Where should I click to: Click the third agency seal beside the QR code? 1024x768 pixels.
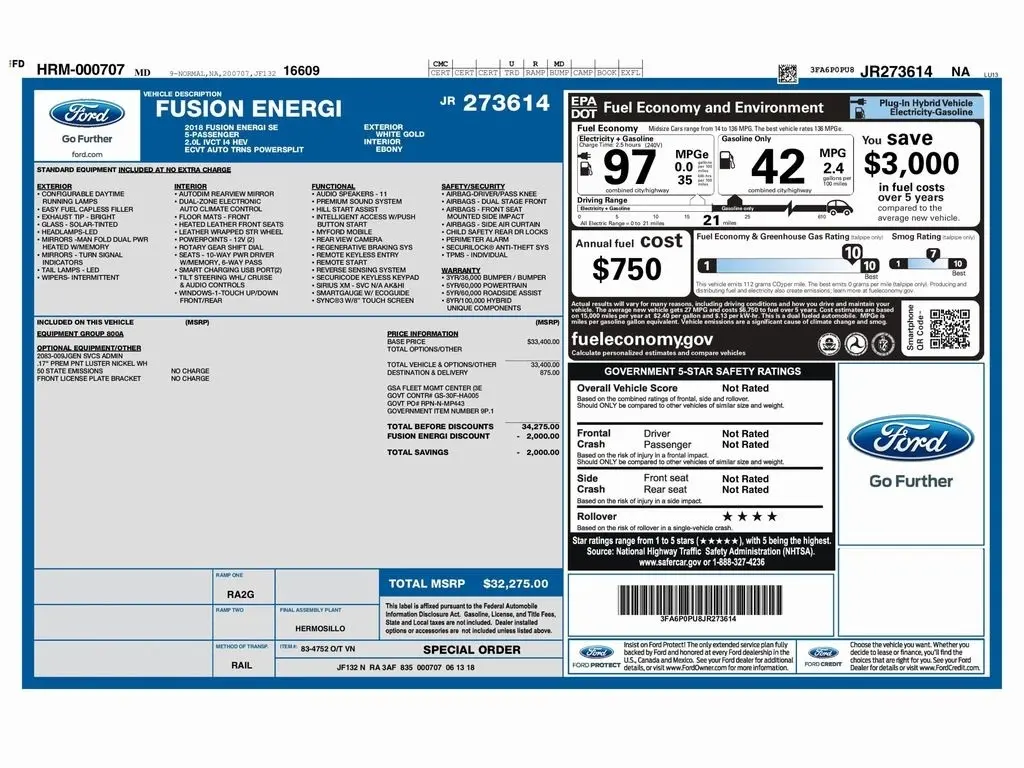[x=883, y=344]
